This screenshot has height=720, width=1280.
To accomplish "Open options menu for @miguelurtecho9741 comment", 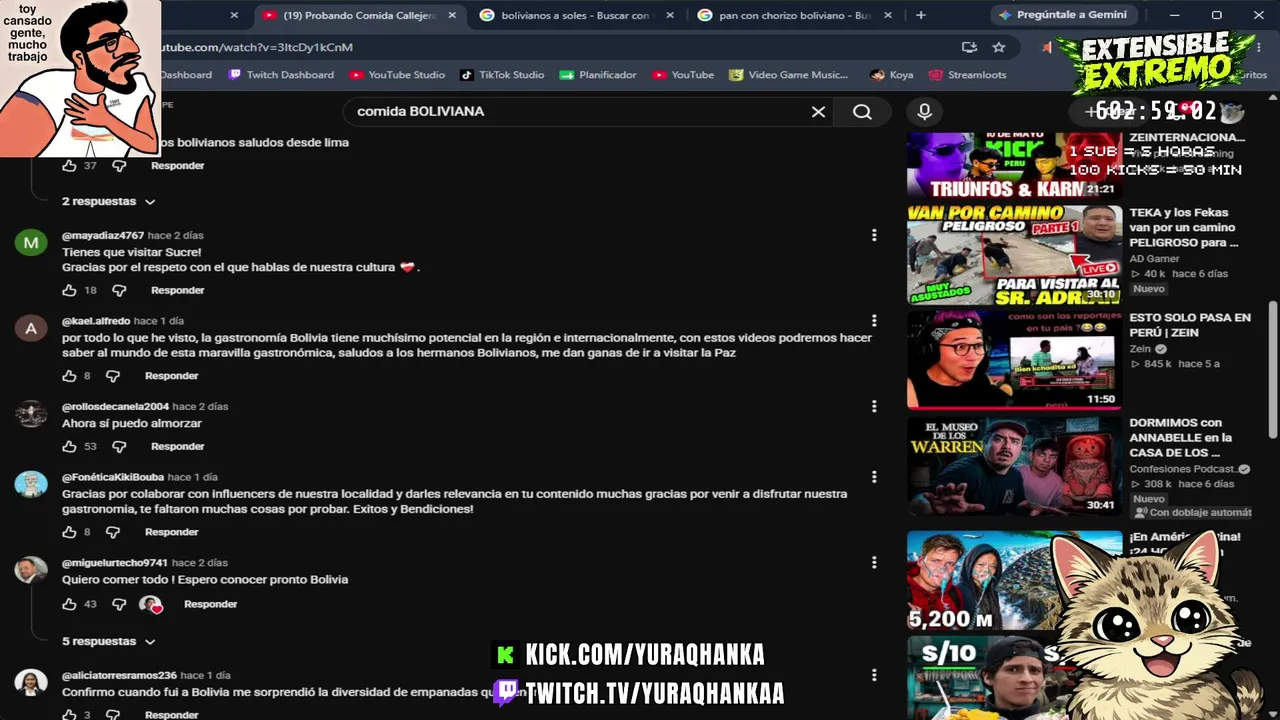I will 874,563.
